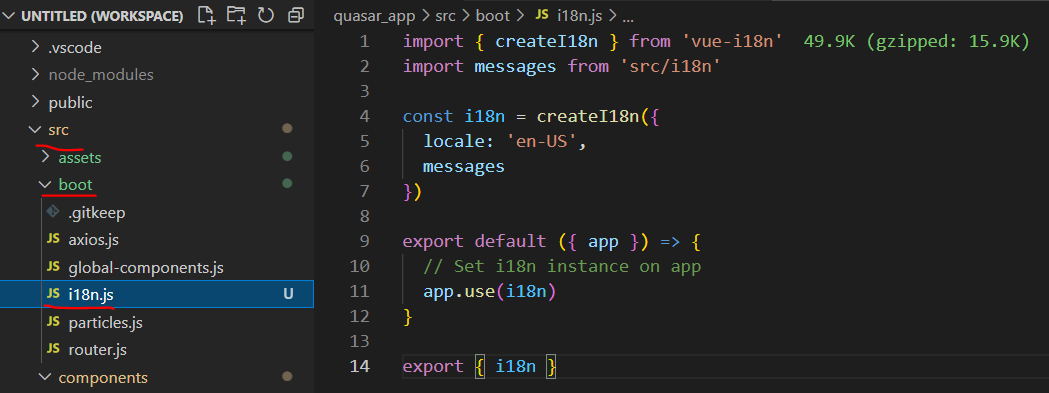1049x393 pixels.
Task: Collapse the components folder
Action: click(45, 377)
